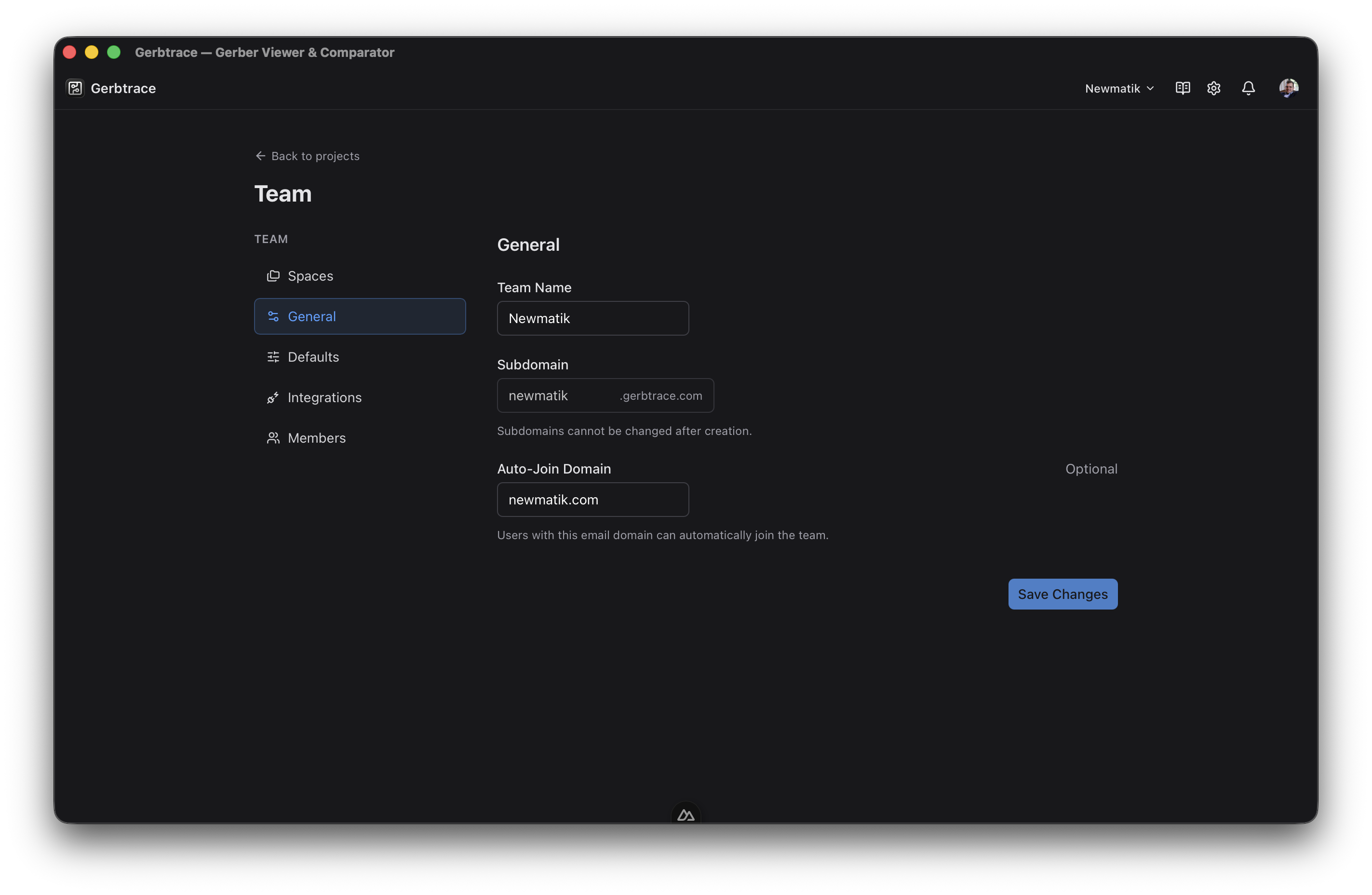The image size is (1372, 895).
Task: Click the General section heading
Action: click(x=528, y=244)
